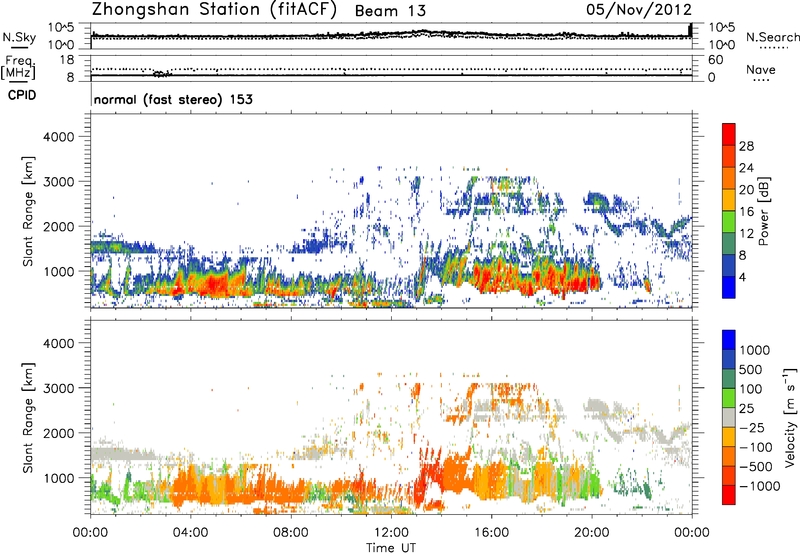Viewport: 800px width, 554px height.
Task: Click the blue bottom of power colorbar
Action: click(729, 288)
